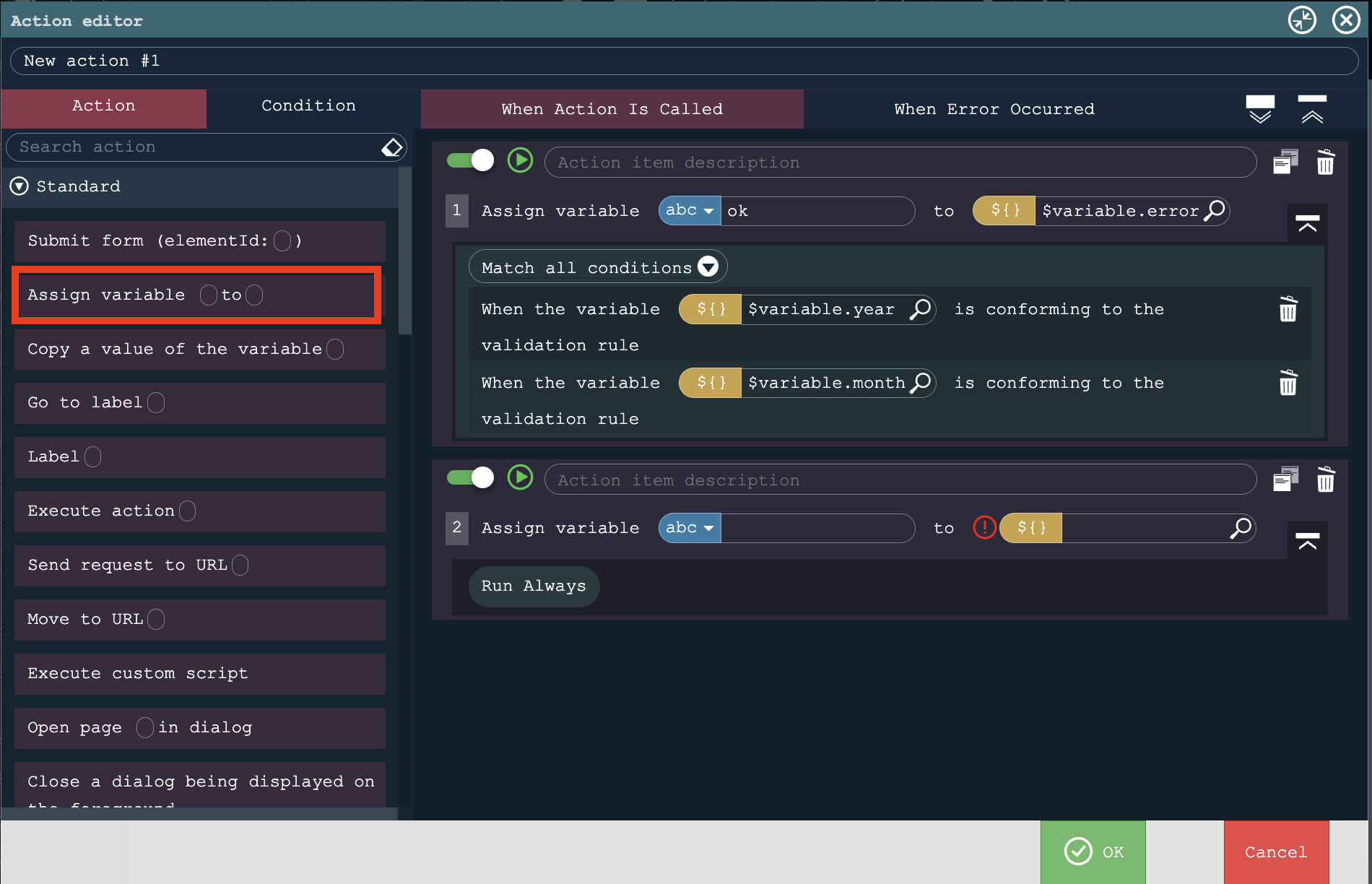This screenshot has width=1372, height=884.
Task: Run action item 1 with play icon
Action: (x=520, y=160)
